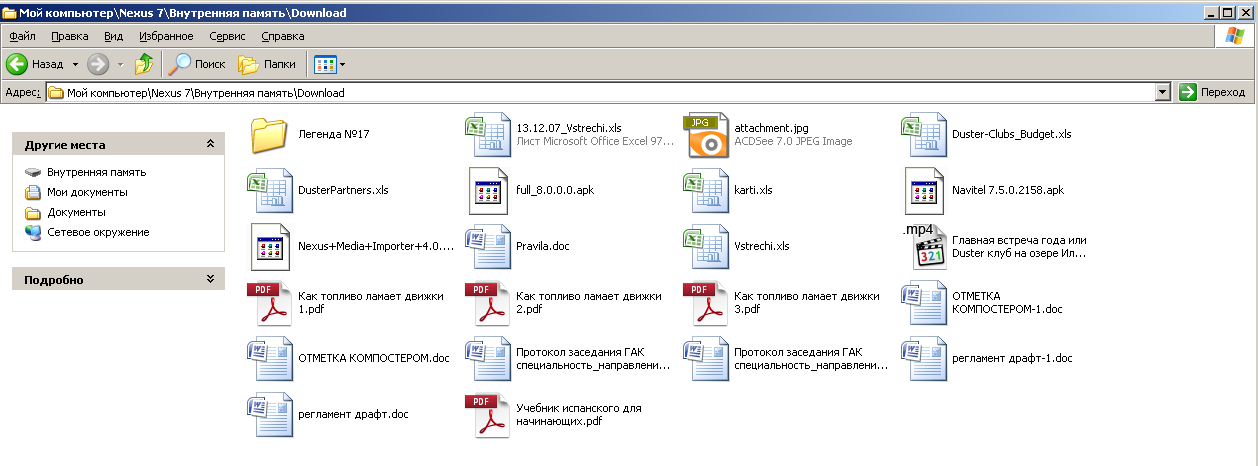
Task: Open the Search (Поиск) tool
Action: 196,64
